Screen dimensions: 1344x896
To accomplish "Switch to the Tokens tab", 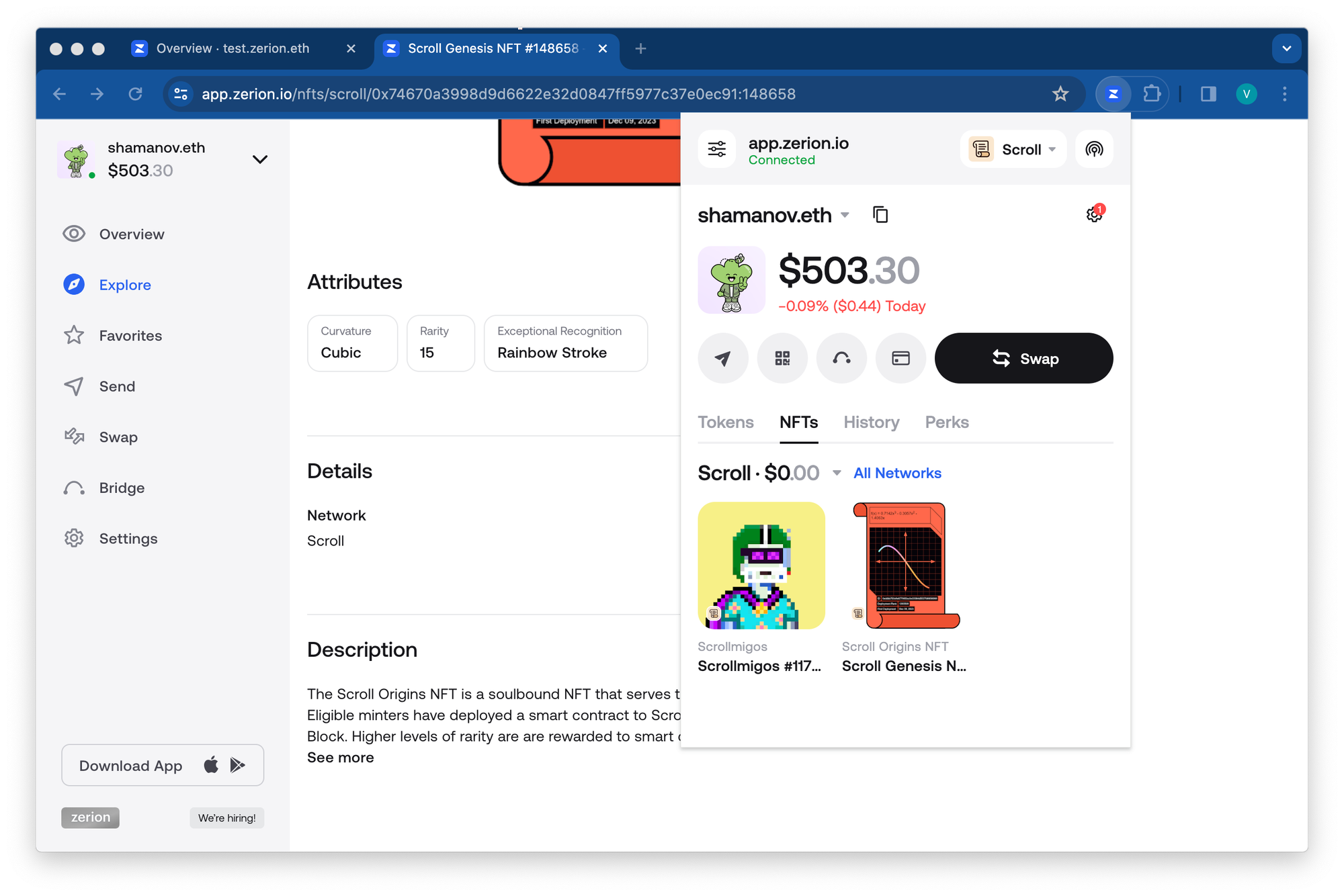I will (x=726, y=422).
